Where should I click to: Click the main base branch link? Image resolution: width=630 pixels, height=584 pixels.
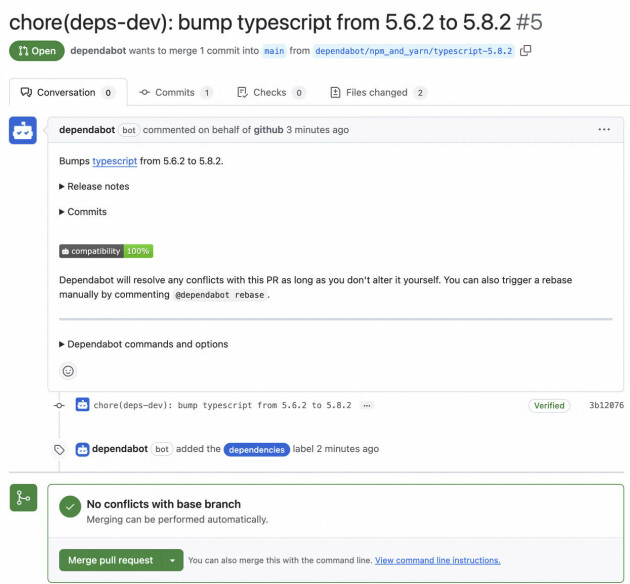click(274, 51)
